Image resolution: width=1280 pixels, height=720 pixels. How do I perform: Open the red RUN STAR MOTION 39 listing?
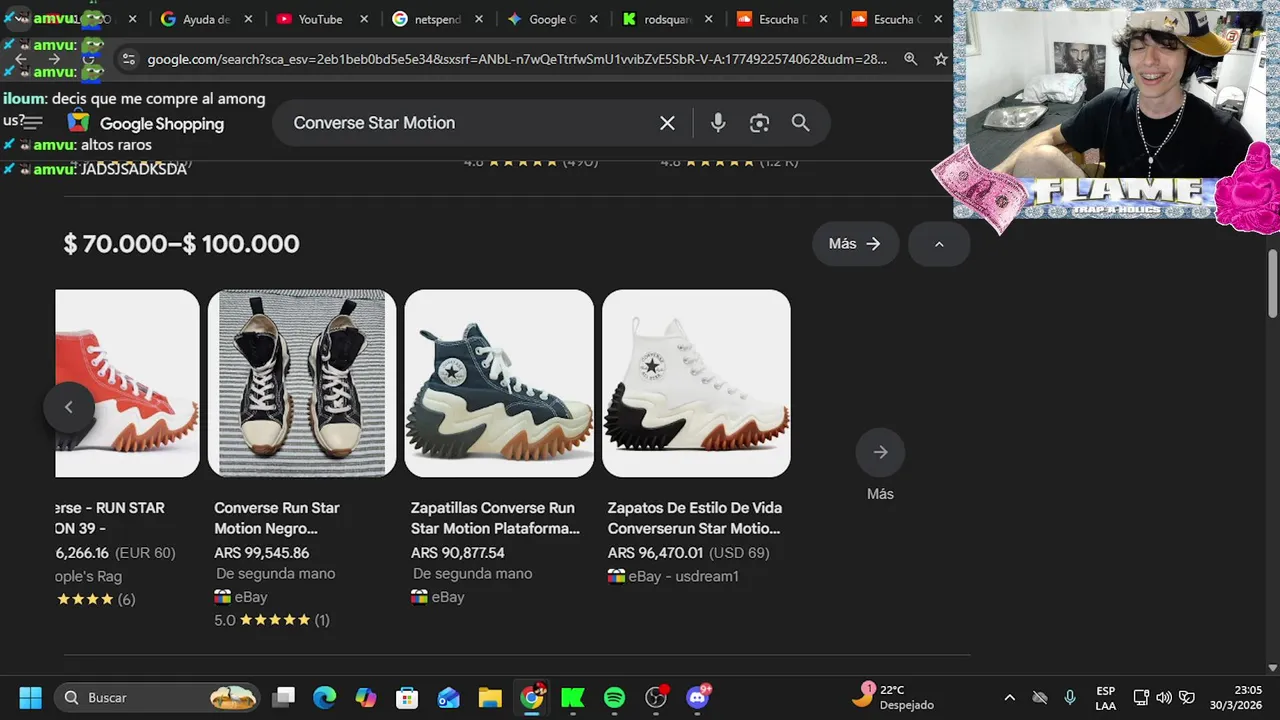click(110, 518)
